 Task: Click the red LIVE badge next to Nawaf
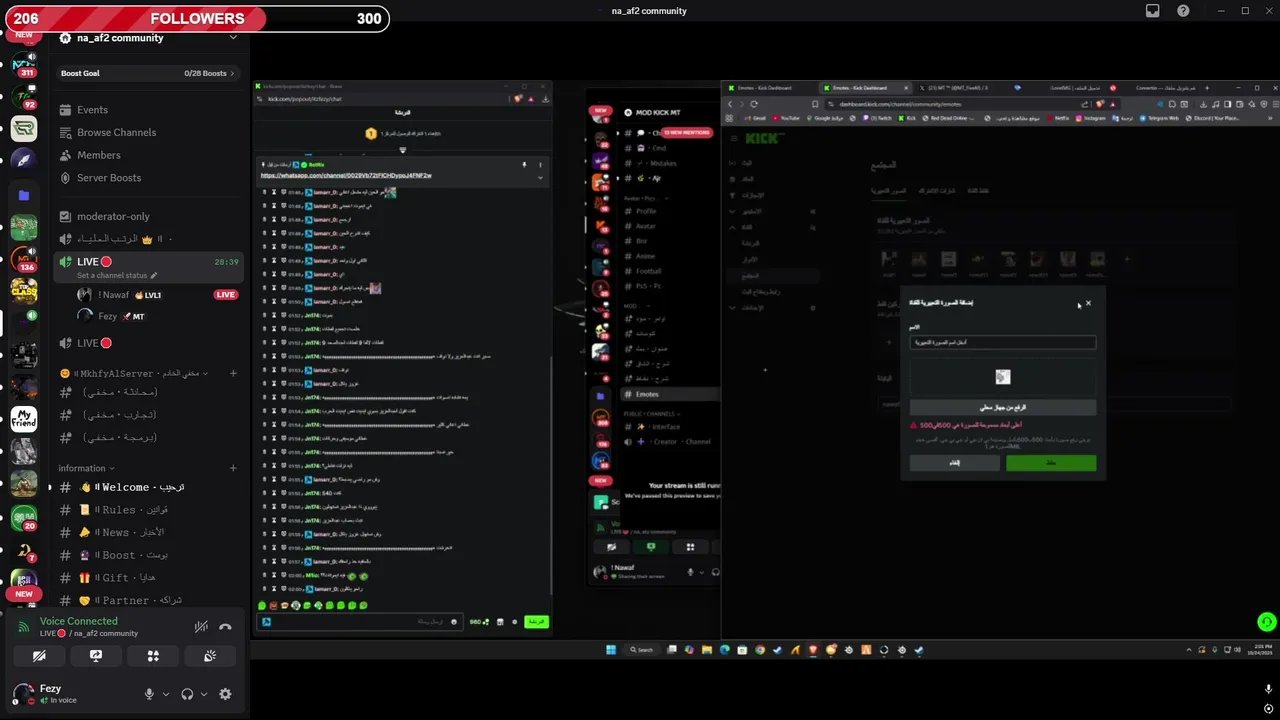226,295
